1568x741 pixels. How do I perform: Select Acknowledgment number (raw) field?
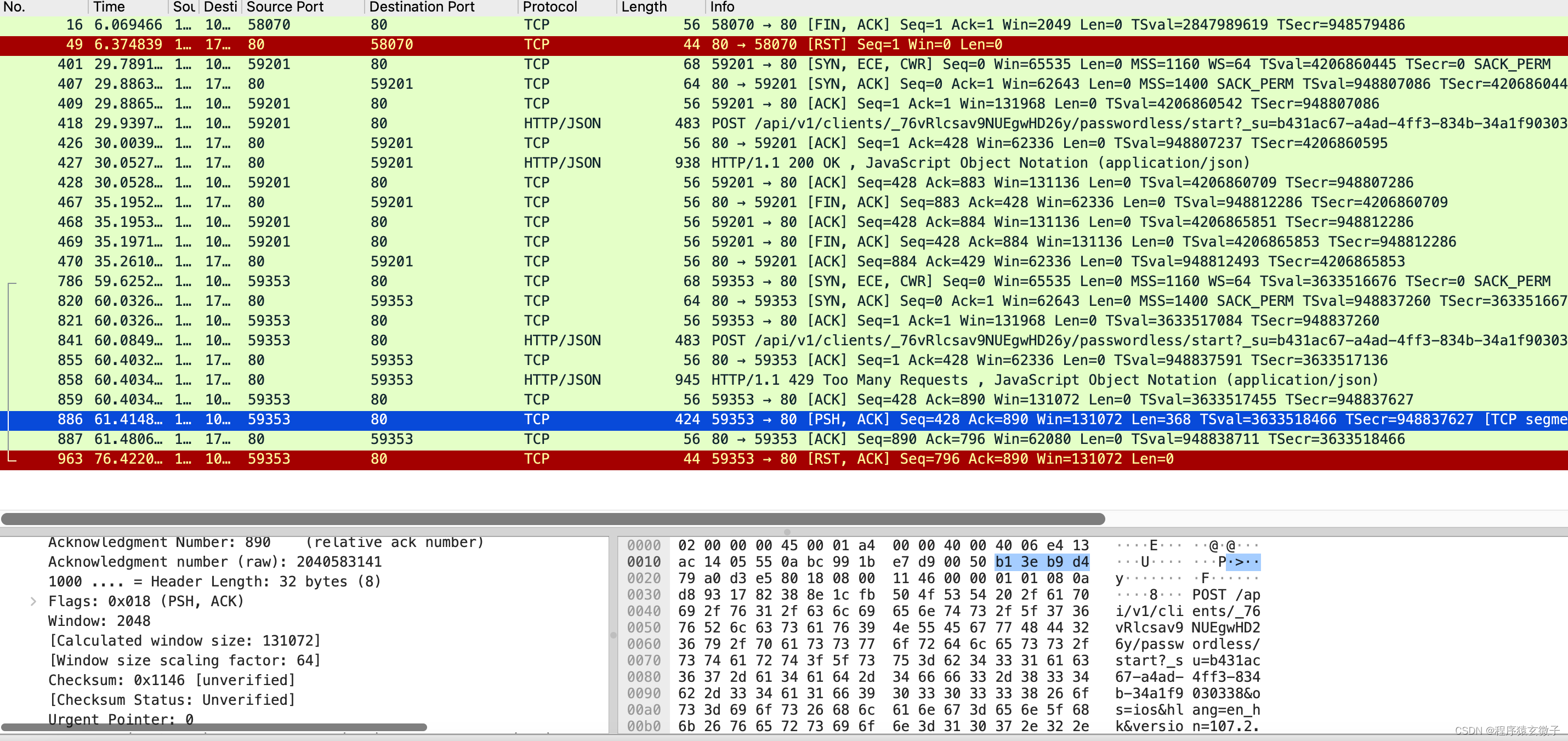click(x=215, y=562)
